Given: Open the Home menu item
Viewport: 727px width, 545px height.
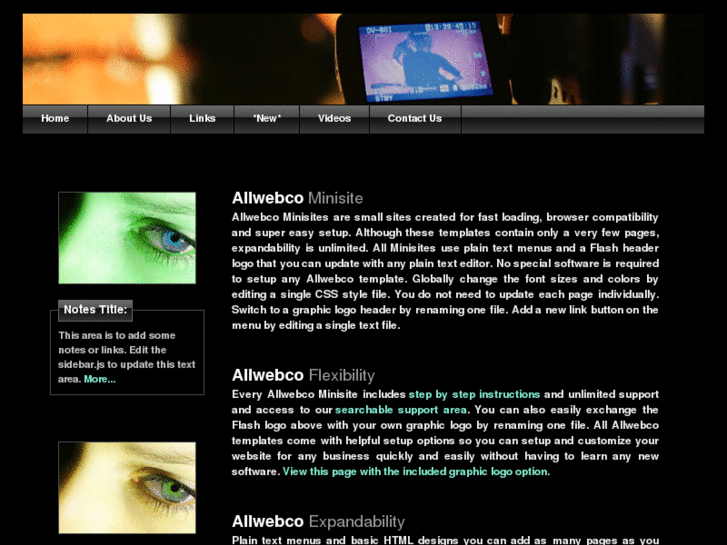Looking at the screenshot, I should click(55, 119).
